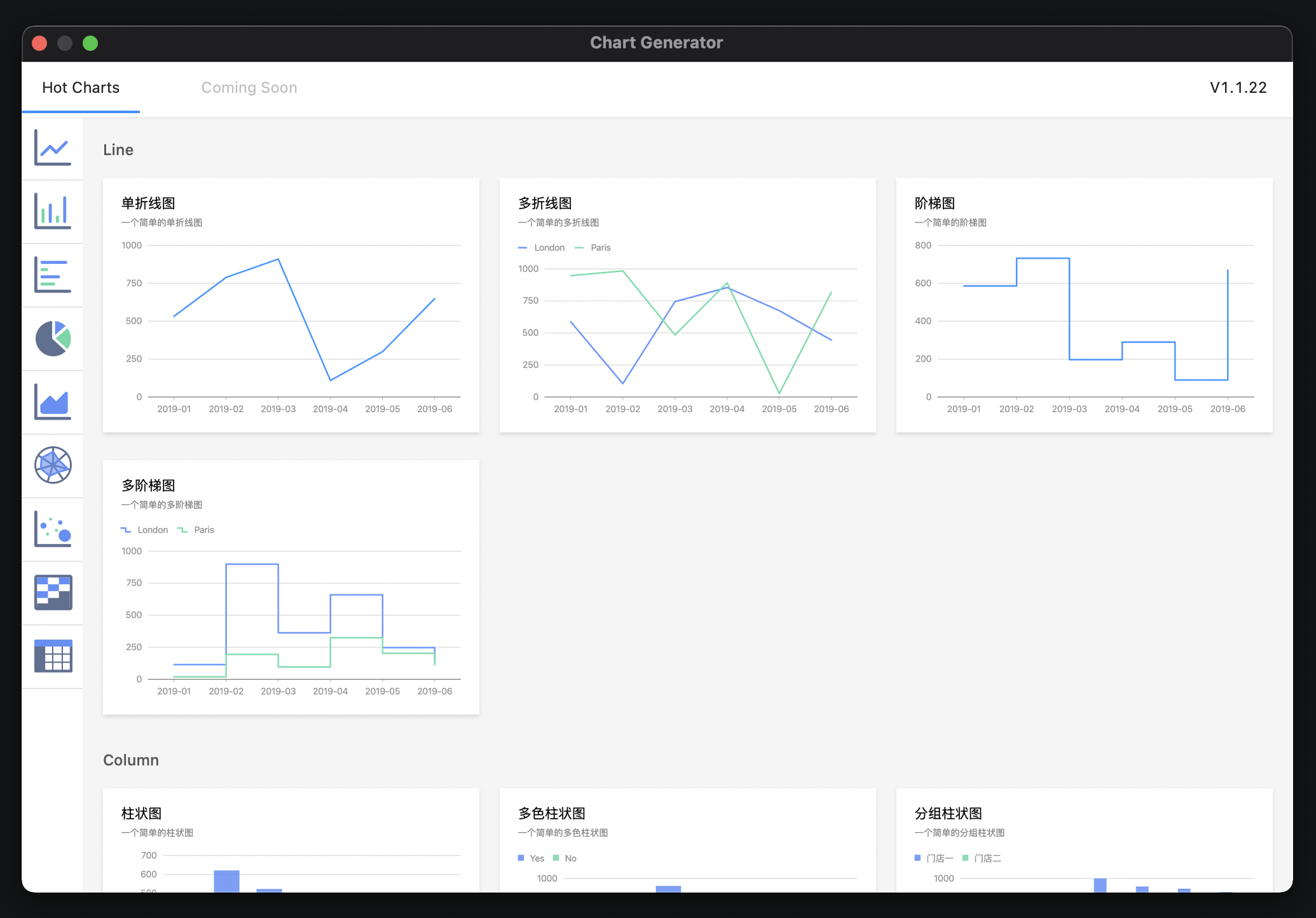Select the Scatter/bubble chart sidebar icon
The width and height of the screenshot is (1316, 918).
click(x=53, y=529)
